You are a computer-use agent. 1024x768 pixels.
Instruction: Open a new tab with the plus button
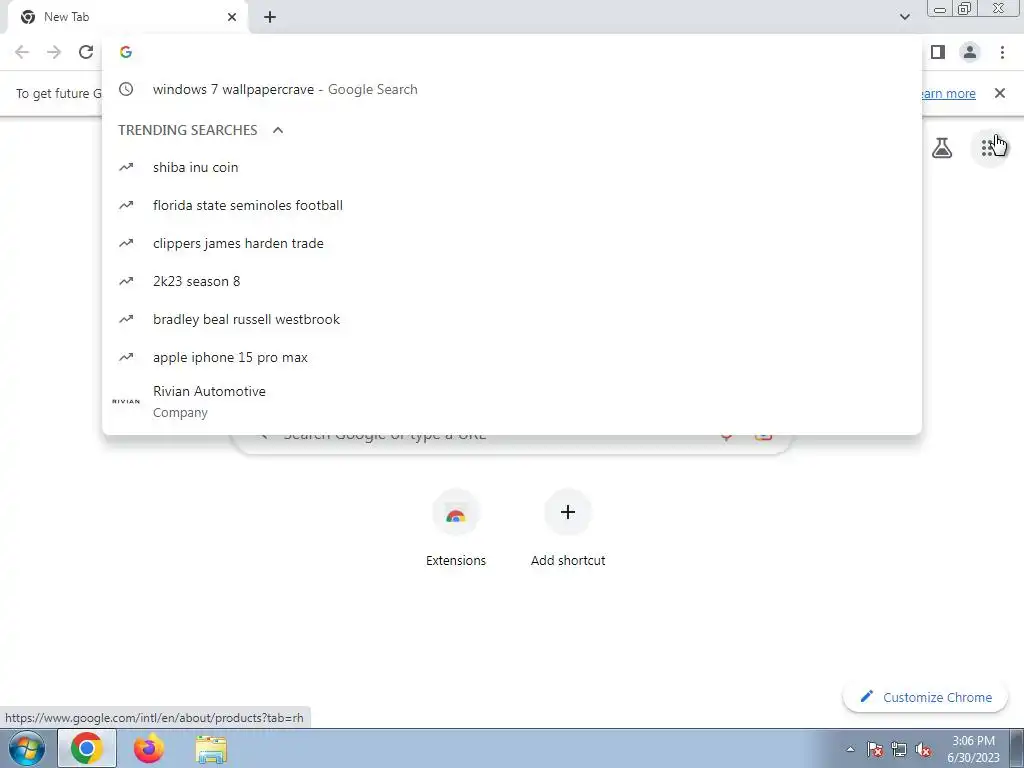[x=270, y=17]
